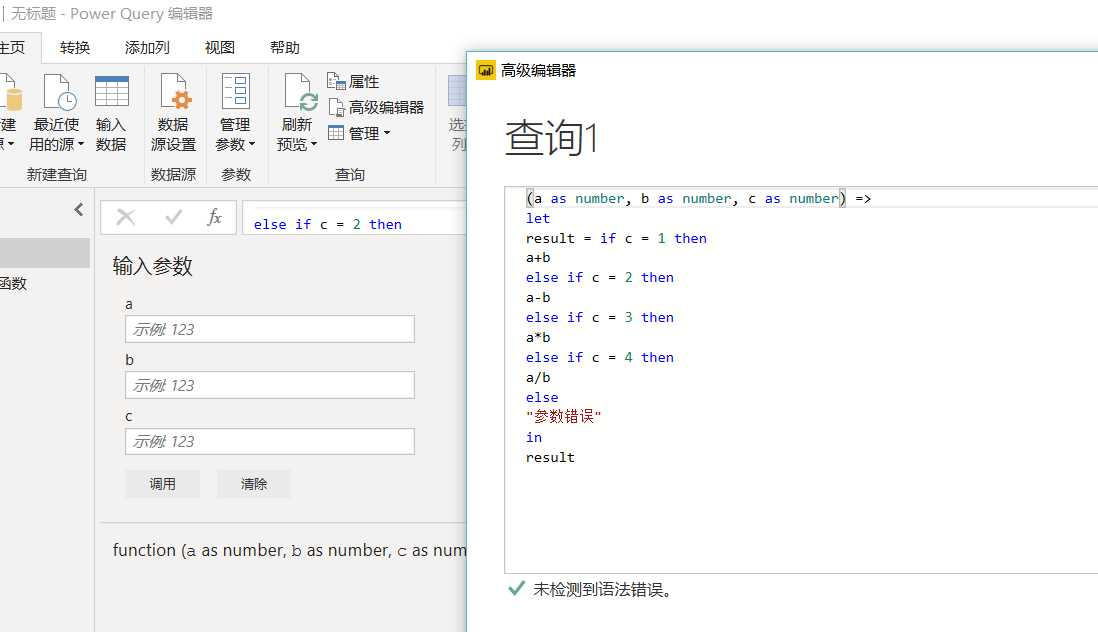Viewport: 1098px width, 632px height.
Task: Click the function signature line in editor
Action: click(x=698, y=198)
